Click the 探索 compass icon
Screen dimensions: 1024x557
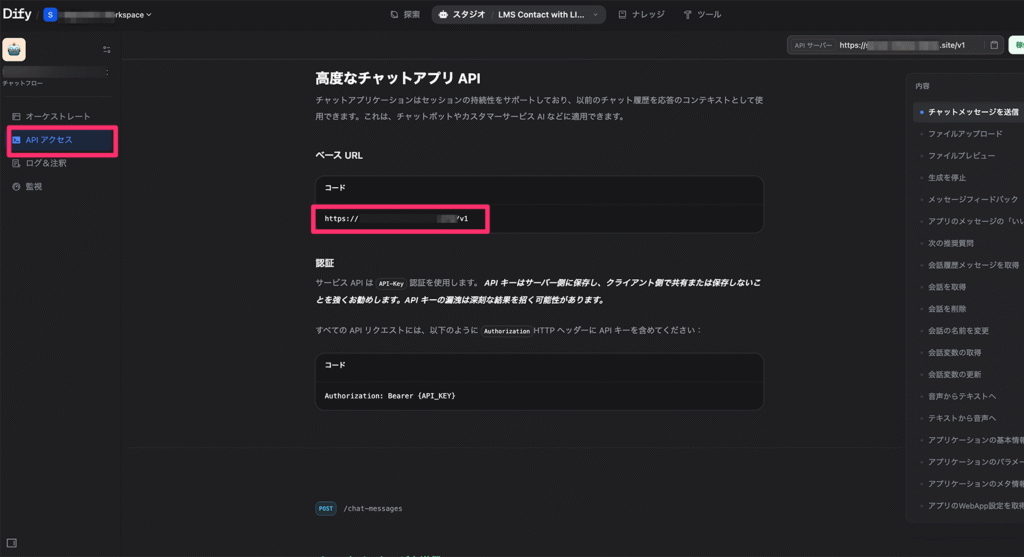(x=394, y=14)
